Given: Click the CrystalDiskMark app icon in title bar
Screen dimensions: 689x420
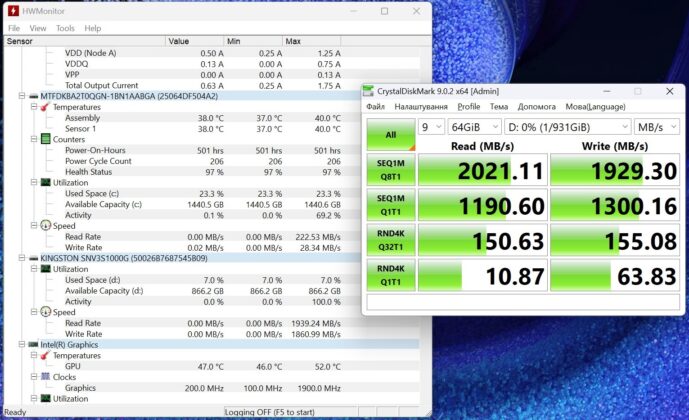Looking at the screenshot, I should pyautogui.click(x=368, y=91).
